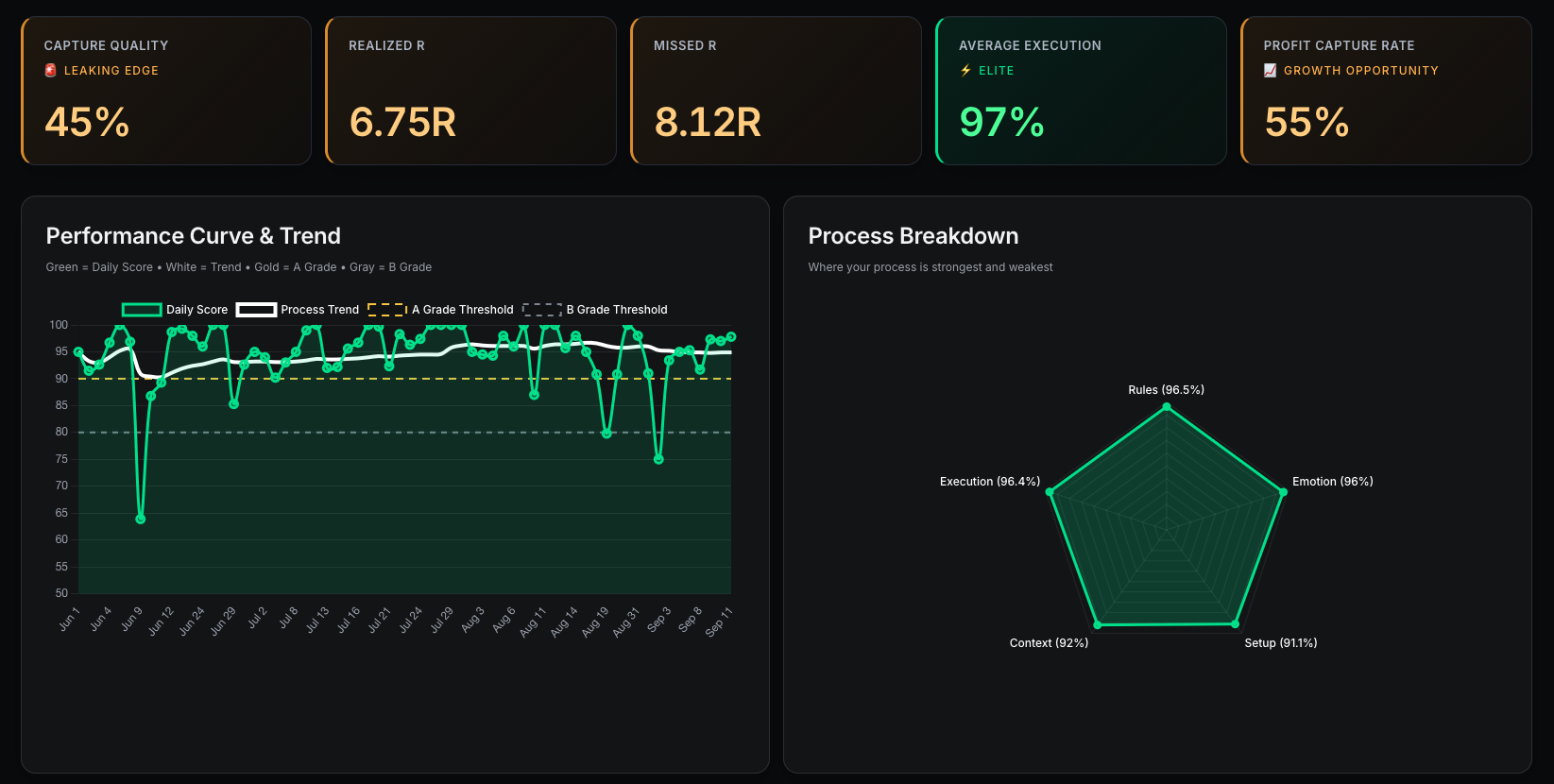Viewport: 1554px width, 784px height.
Task: Click the lightning bolt icon beside Elite
Action: pos(965,71)
